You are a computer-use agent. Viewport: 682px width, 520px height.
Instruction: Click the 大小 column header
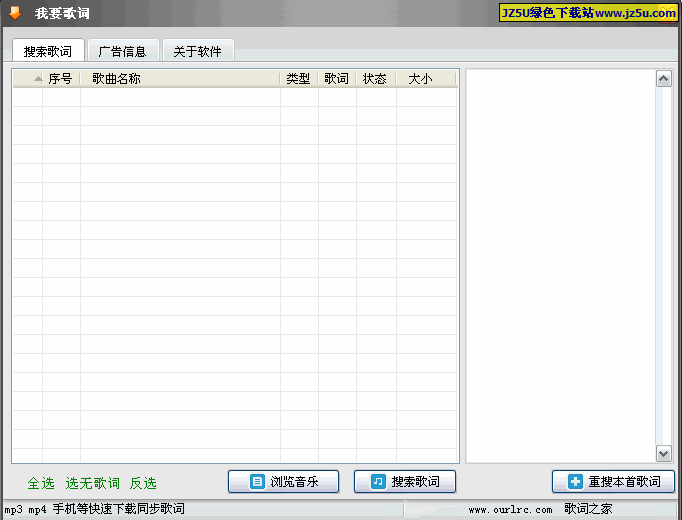click(425, 79)
